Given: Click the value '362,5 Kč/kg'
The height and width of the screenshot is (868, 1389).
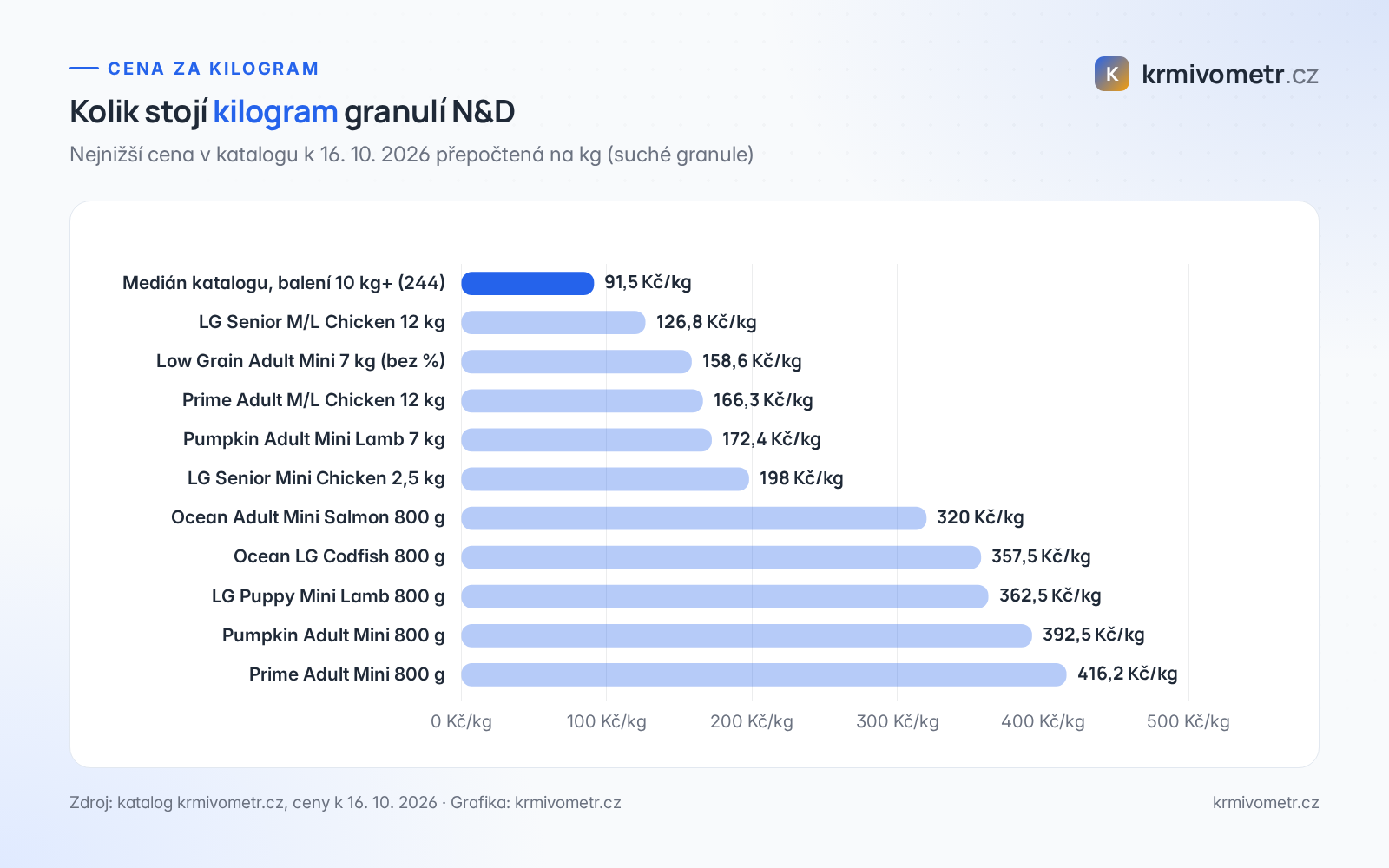Looking at the screenshot, I should (x=1050, y=595).
